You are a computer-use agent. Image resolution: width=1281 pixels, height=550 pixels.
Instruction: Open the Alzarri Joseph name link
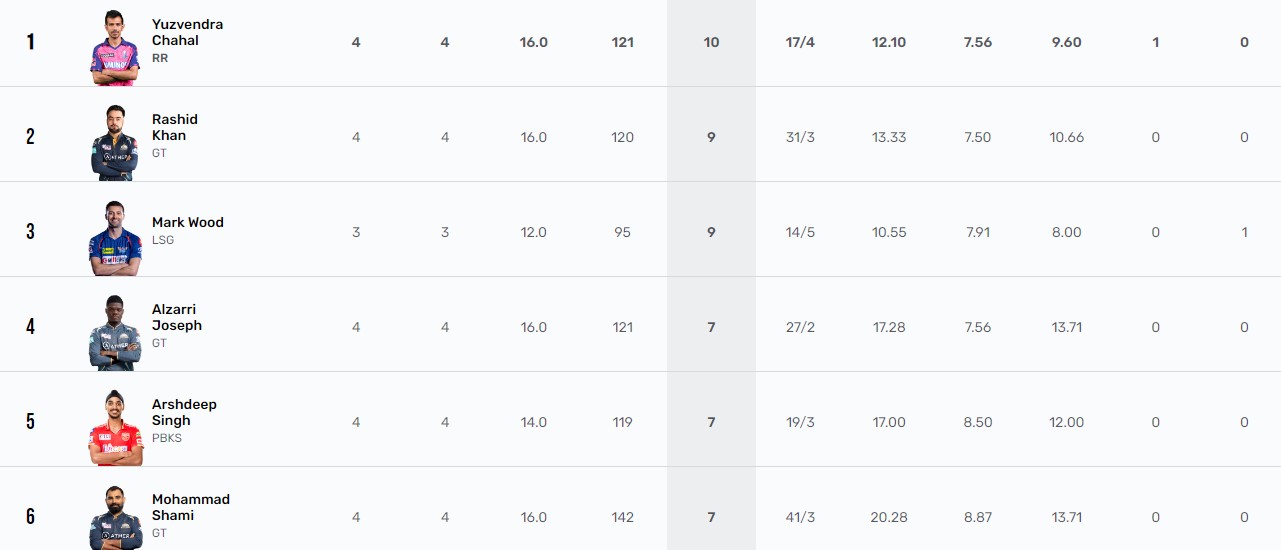(177, 317)
